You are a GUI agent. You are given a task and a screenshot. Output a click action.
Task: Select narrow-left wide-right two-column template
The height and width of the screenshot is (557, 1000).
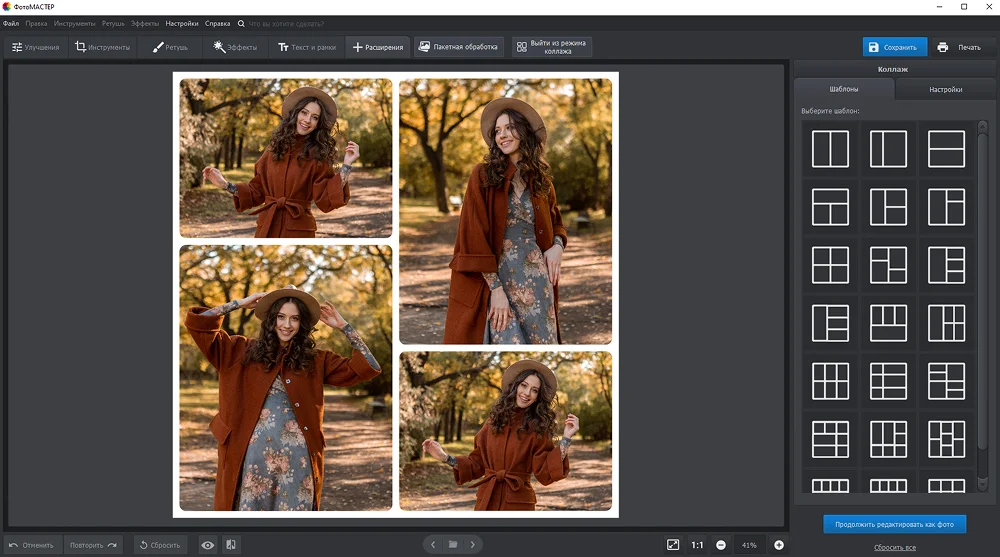click(x=888, y=149)
